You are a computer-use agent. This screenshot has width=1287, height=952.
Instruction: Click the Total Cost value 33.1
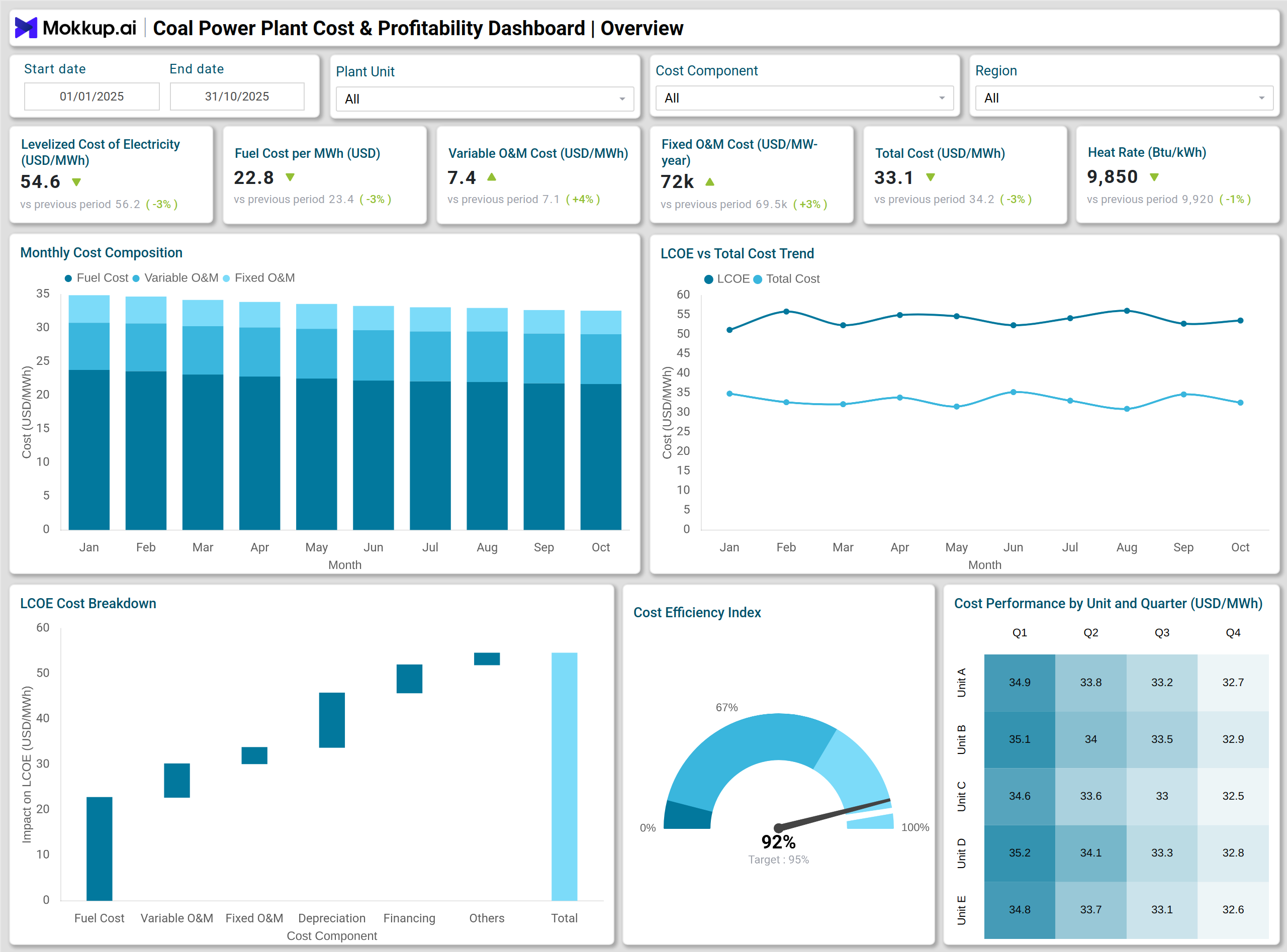(x=894, y=177)
